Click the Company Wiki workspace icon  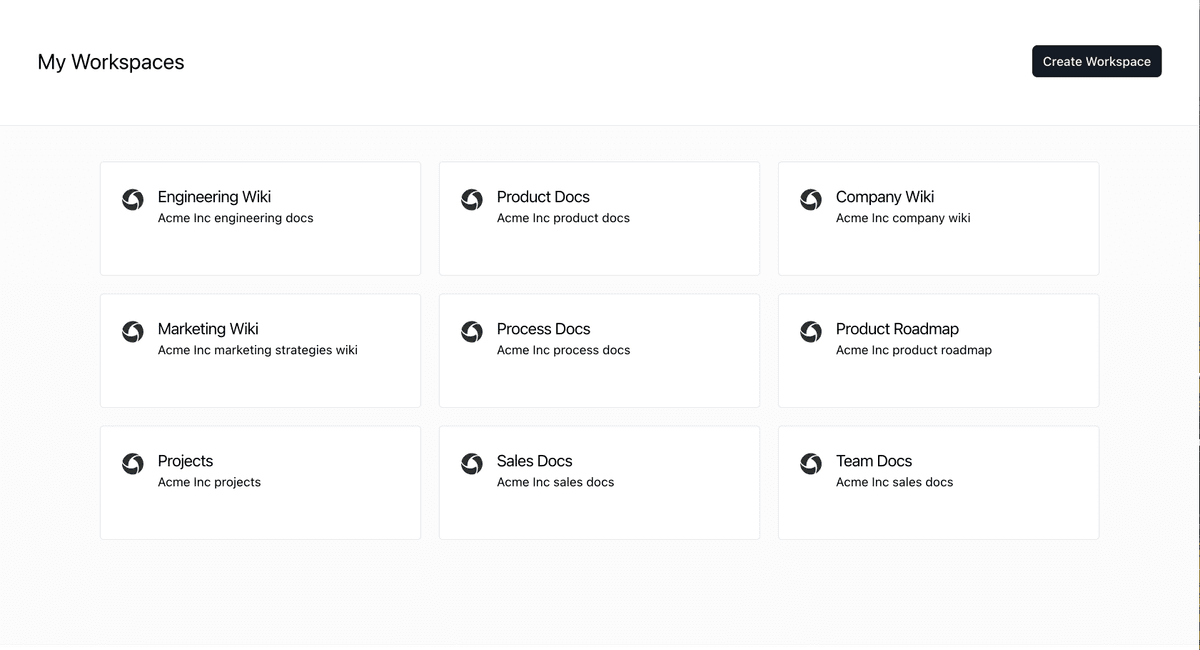tap(811, 200)
